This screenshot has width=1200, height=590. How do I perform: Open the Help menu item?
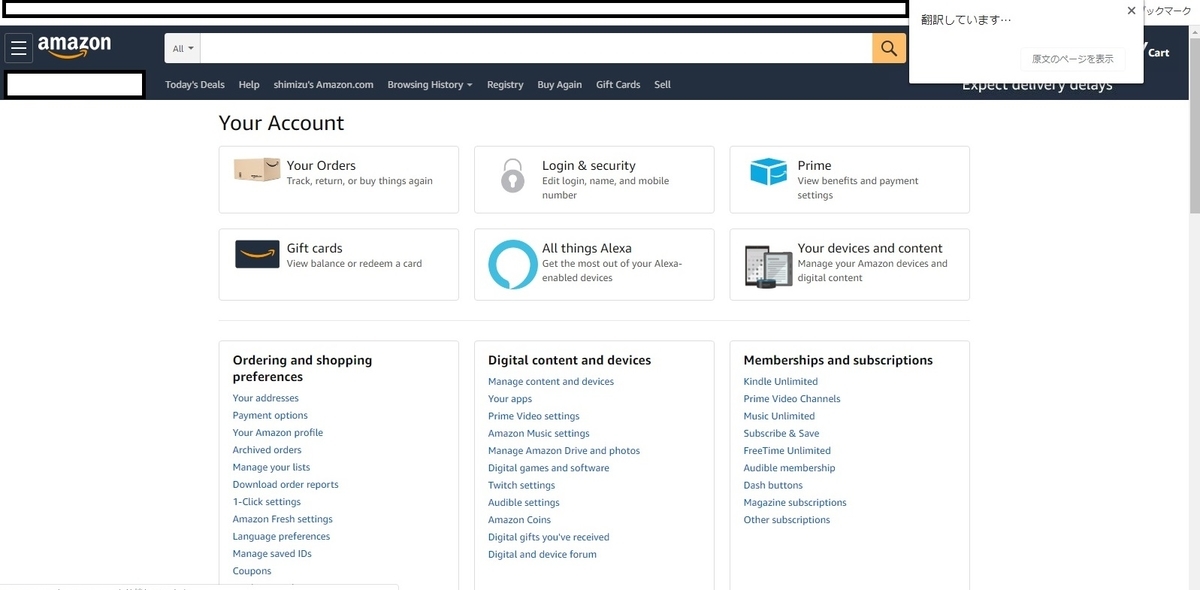click(x=249, y=85)
